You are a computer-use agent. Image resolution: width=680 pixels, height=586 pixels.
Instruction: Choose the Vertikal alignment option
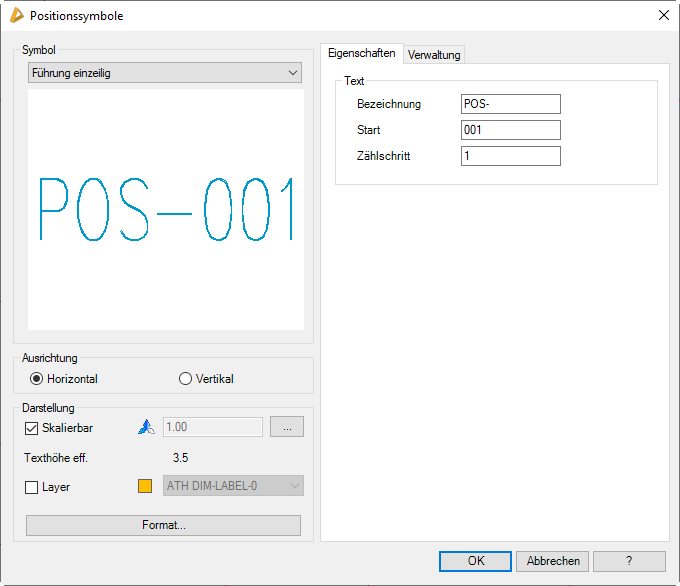pos(185,379)
